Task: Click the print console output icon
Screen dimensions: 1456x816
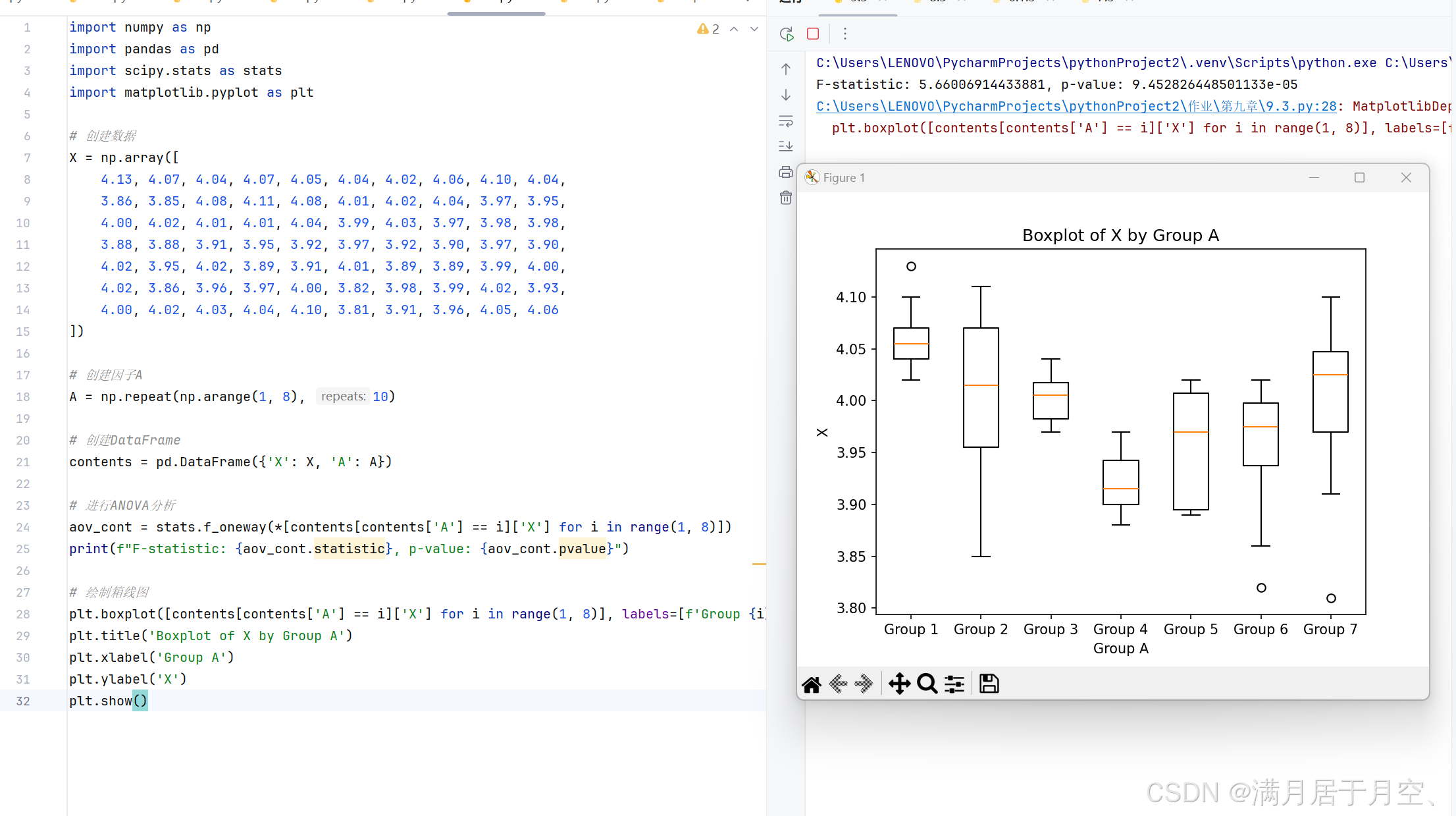Action: [786, 173]
